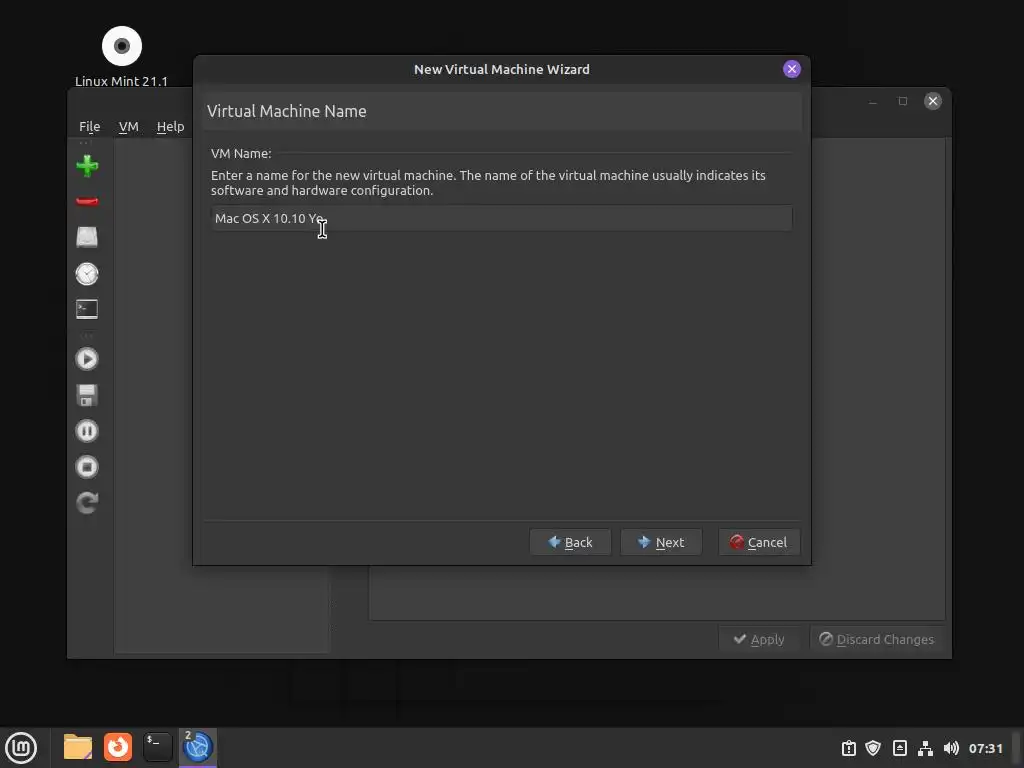
Task: Click the hard disk drive toolbar icon
Action: [x=87, y=237]
